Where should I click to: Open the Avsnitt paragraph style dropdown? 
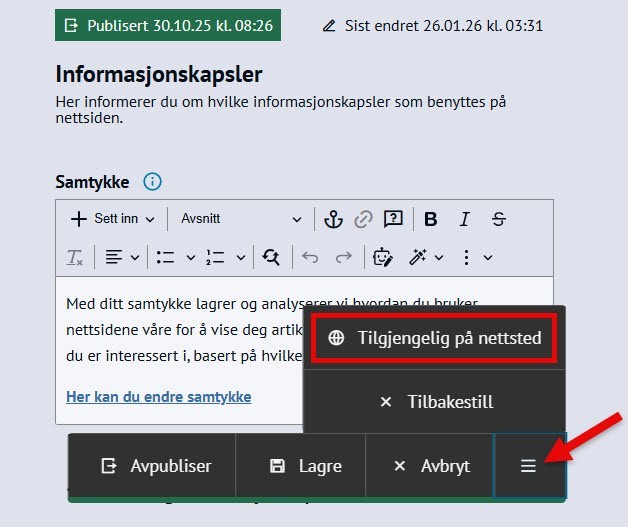[x=240, y=219]
